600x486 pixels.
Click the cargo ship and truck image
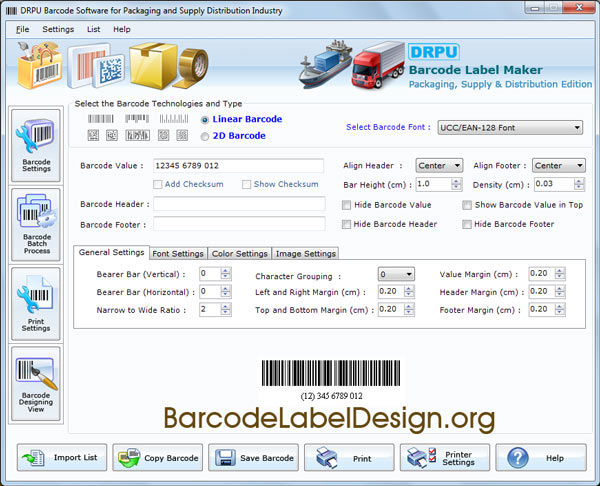click(x=351, y=64)
